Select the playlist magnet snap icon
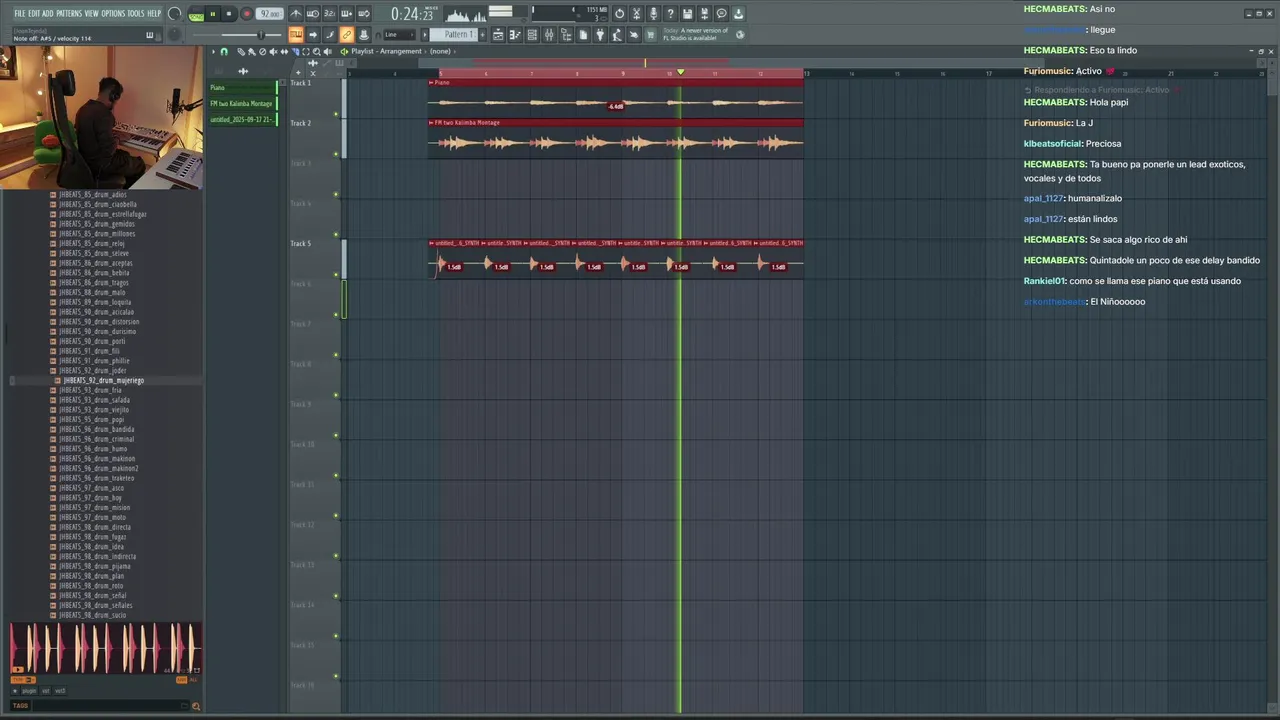Viewport: 1280px width, 720px height. [224, 51]
